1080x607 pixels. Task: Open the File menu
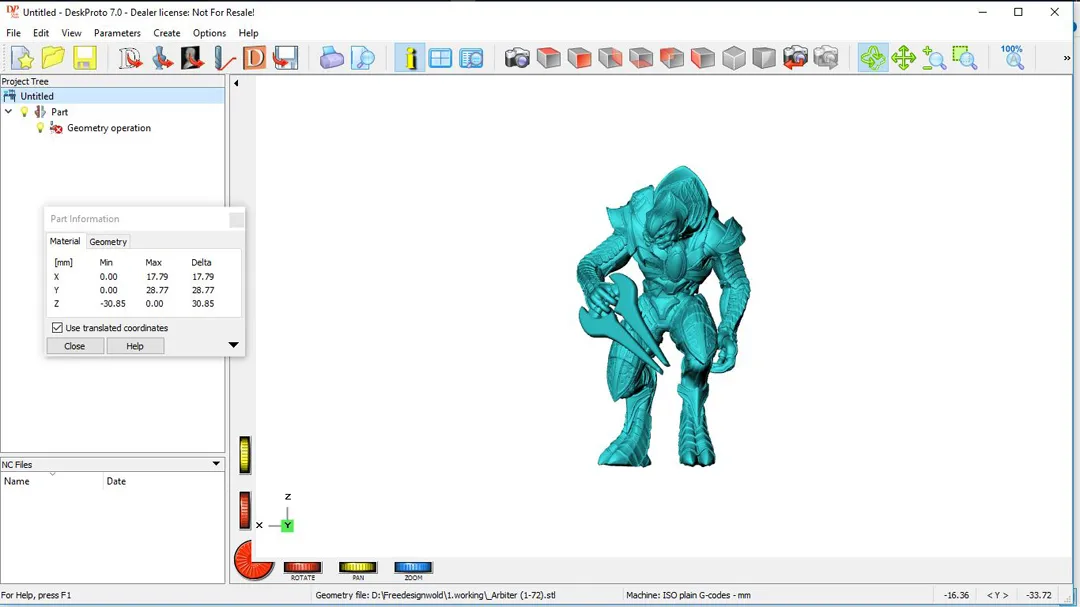tap(13, 33)
